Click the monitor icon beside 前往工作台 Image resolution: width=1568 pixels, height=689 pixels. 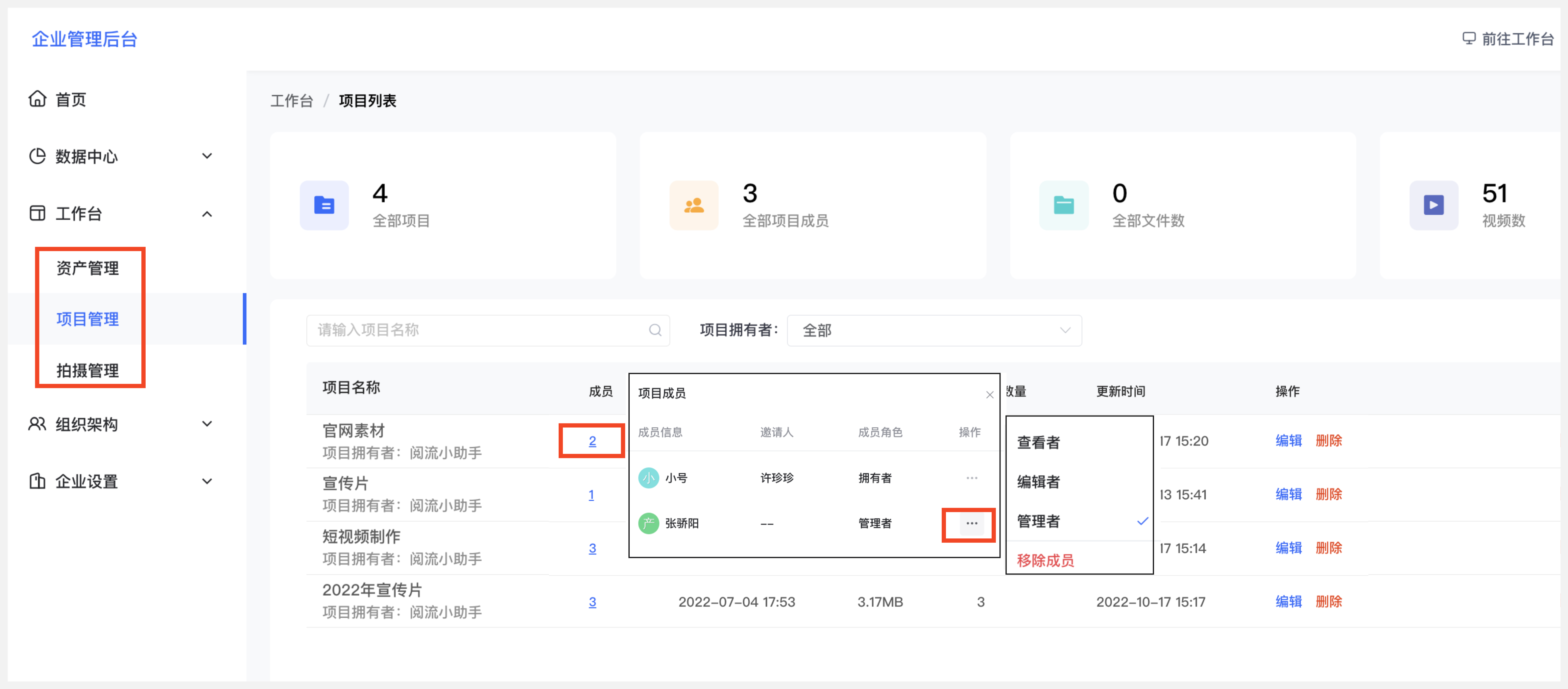point(1469,38)
